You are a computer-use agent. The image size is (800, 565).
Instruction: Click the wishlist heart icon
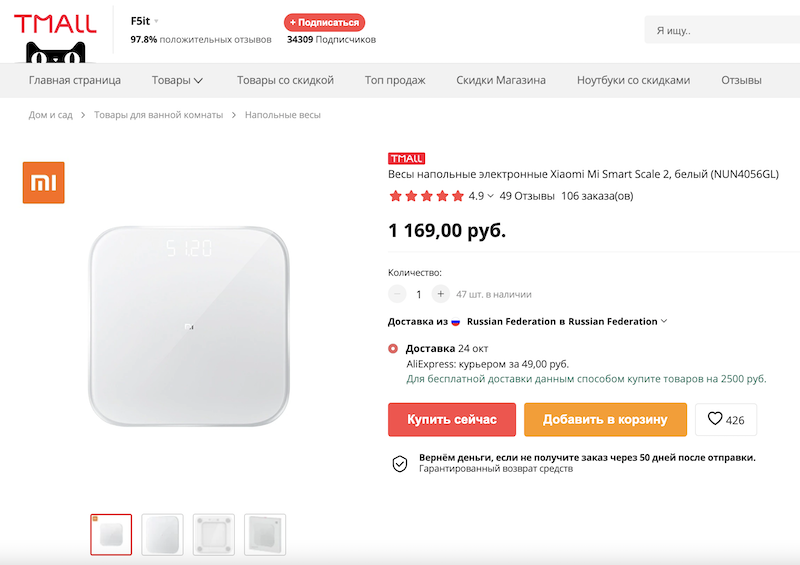coord(715,420)
